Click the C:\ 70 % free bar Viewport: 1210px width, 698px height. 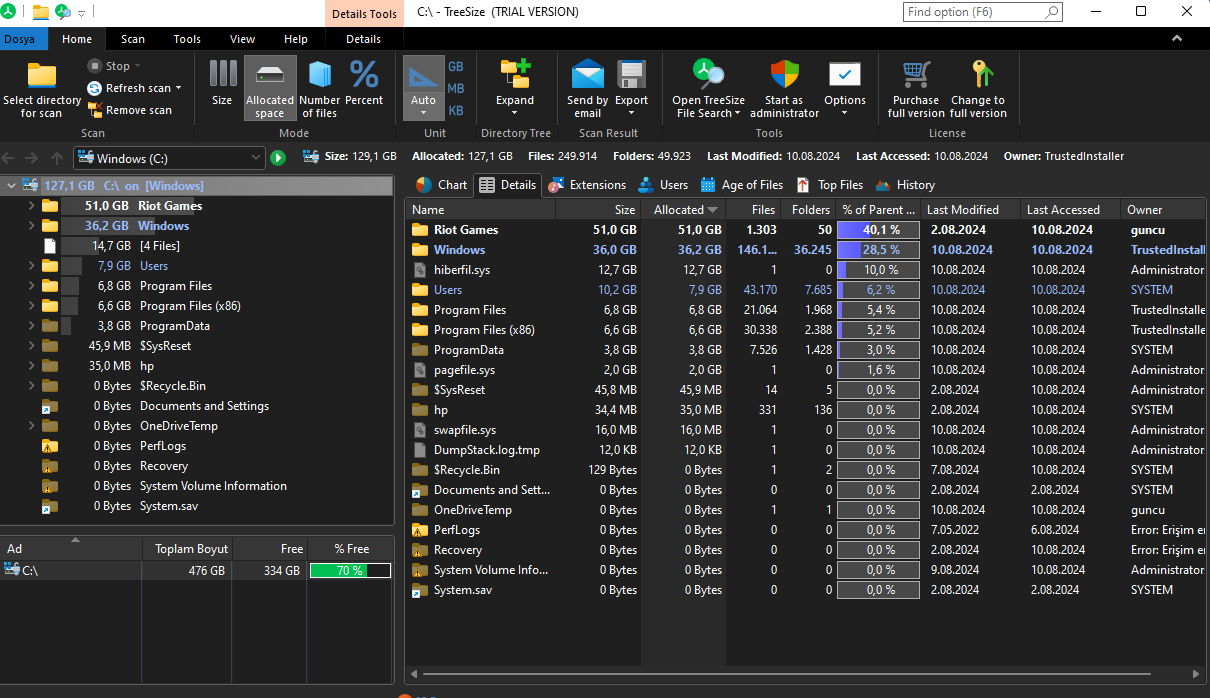[350, 570]
